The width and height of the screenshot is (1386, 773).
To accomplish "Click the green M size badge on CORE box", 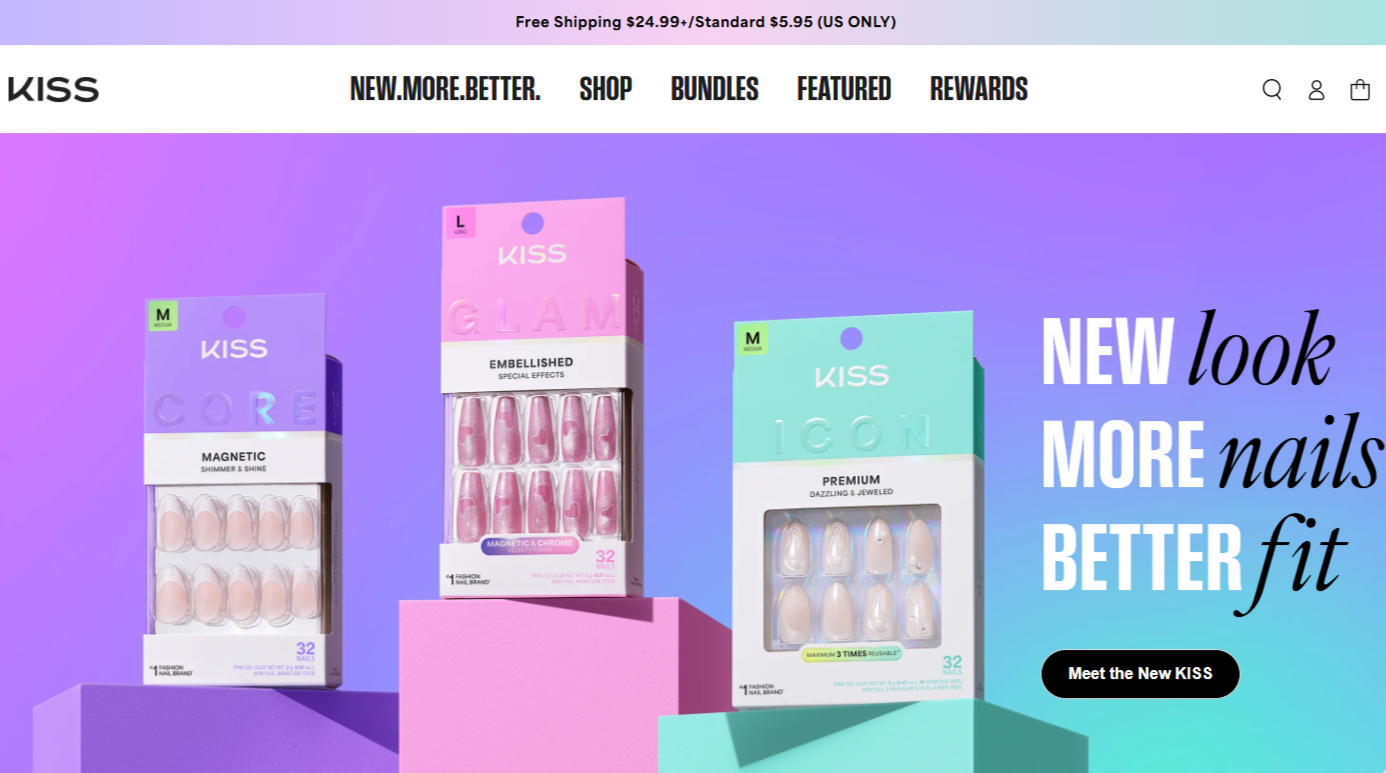I will (x=163, y=315).
